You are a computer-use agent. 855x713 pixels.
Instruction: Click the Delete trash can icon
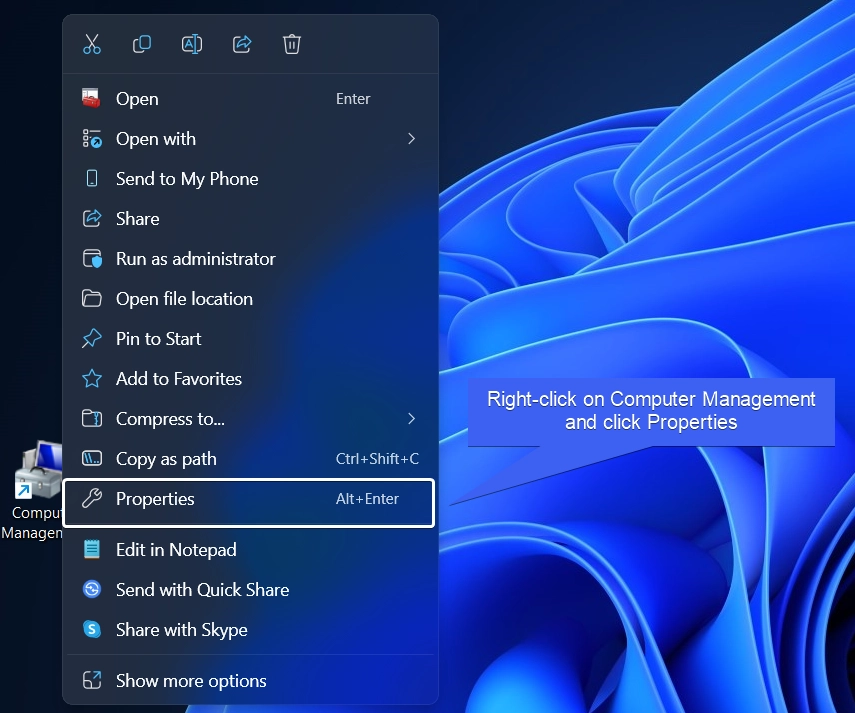coord(292,44)
